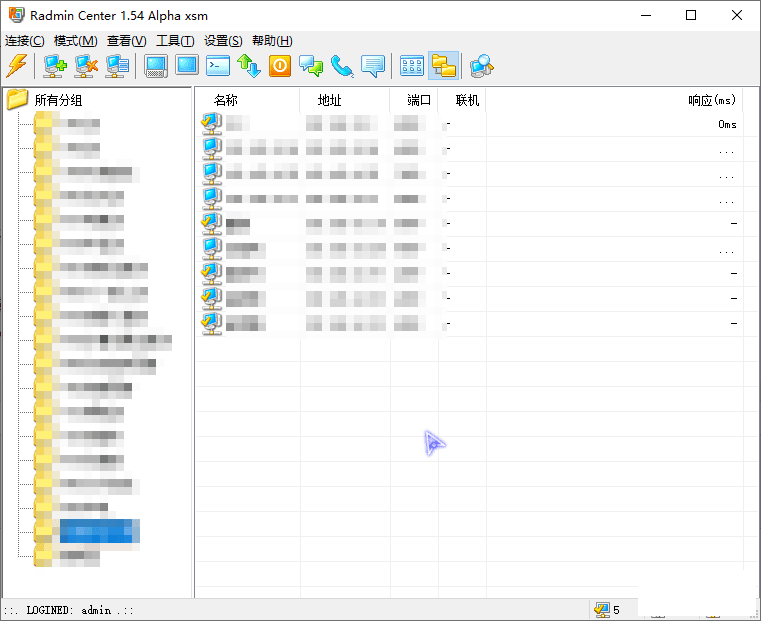The image size is (761, 621).
Task: Open the 工具(T) menu
Action: (175, 41)
